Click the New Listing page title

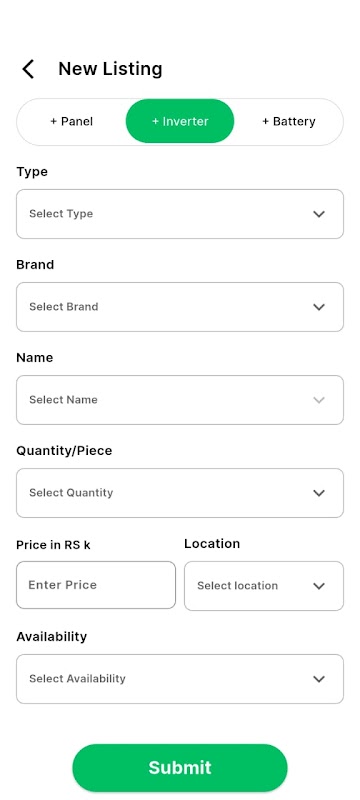pos(110,68)
